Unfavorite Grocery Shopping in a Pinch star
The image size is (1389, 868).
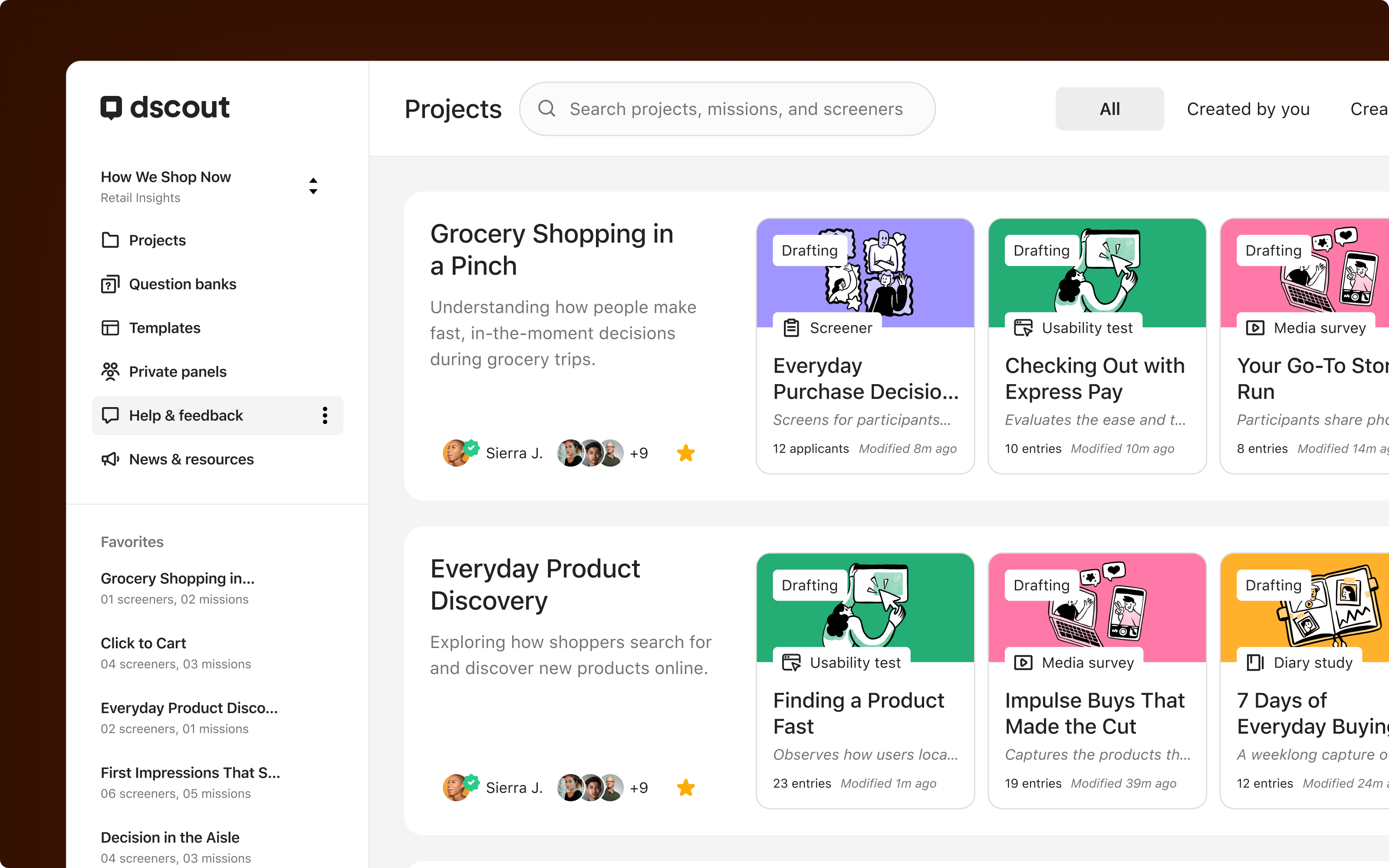tap(685, 453)
